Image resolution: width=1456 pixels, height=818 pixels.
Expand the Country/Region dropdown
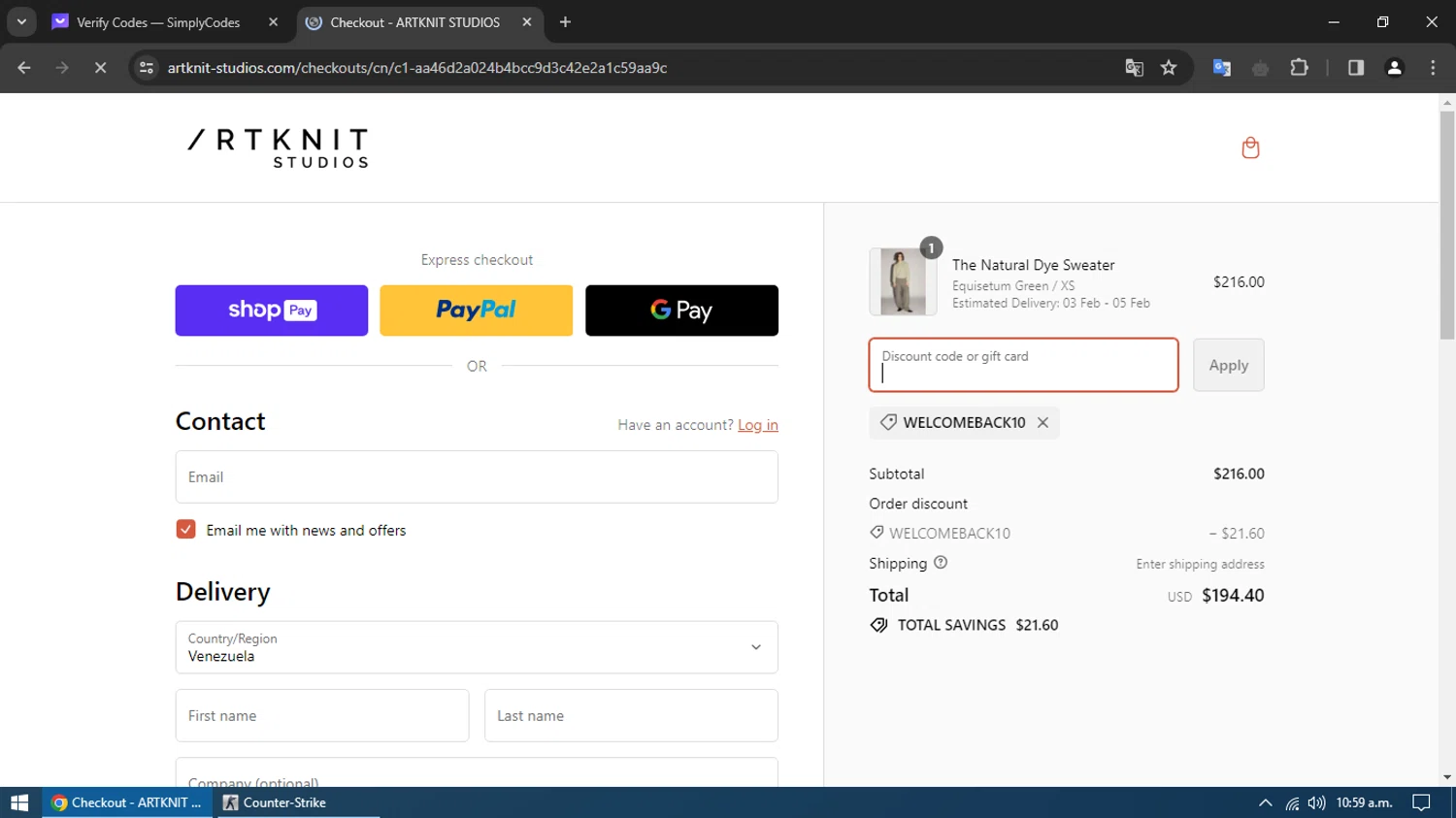pos(477,647)
